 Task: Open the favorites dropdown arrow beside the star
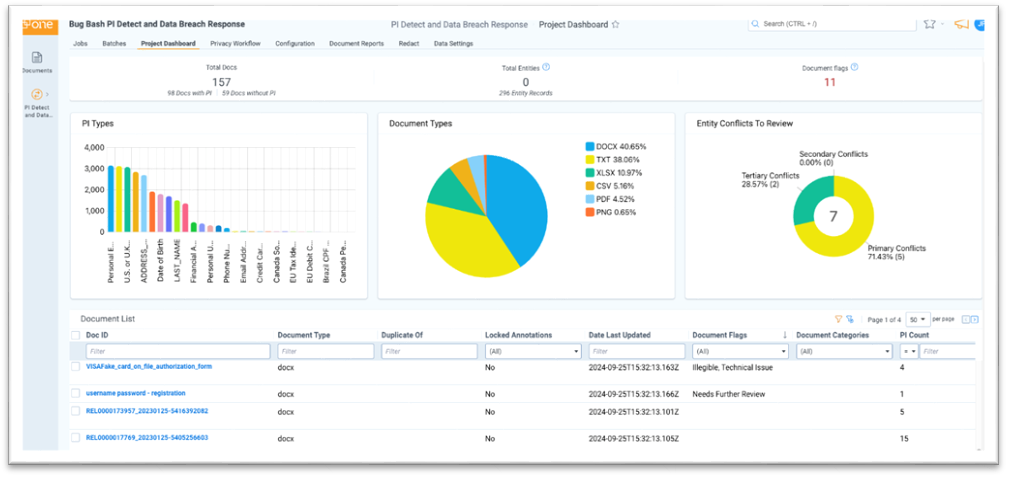click(x=943, y=24)
